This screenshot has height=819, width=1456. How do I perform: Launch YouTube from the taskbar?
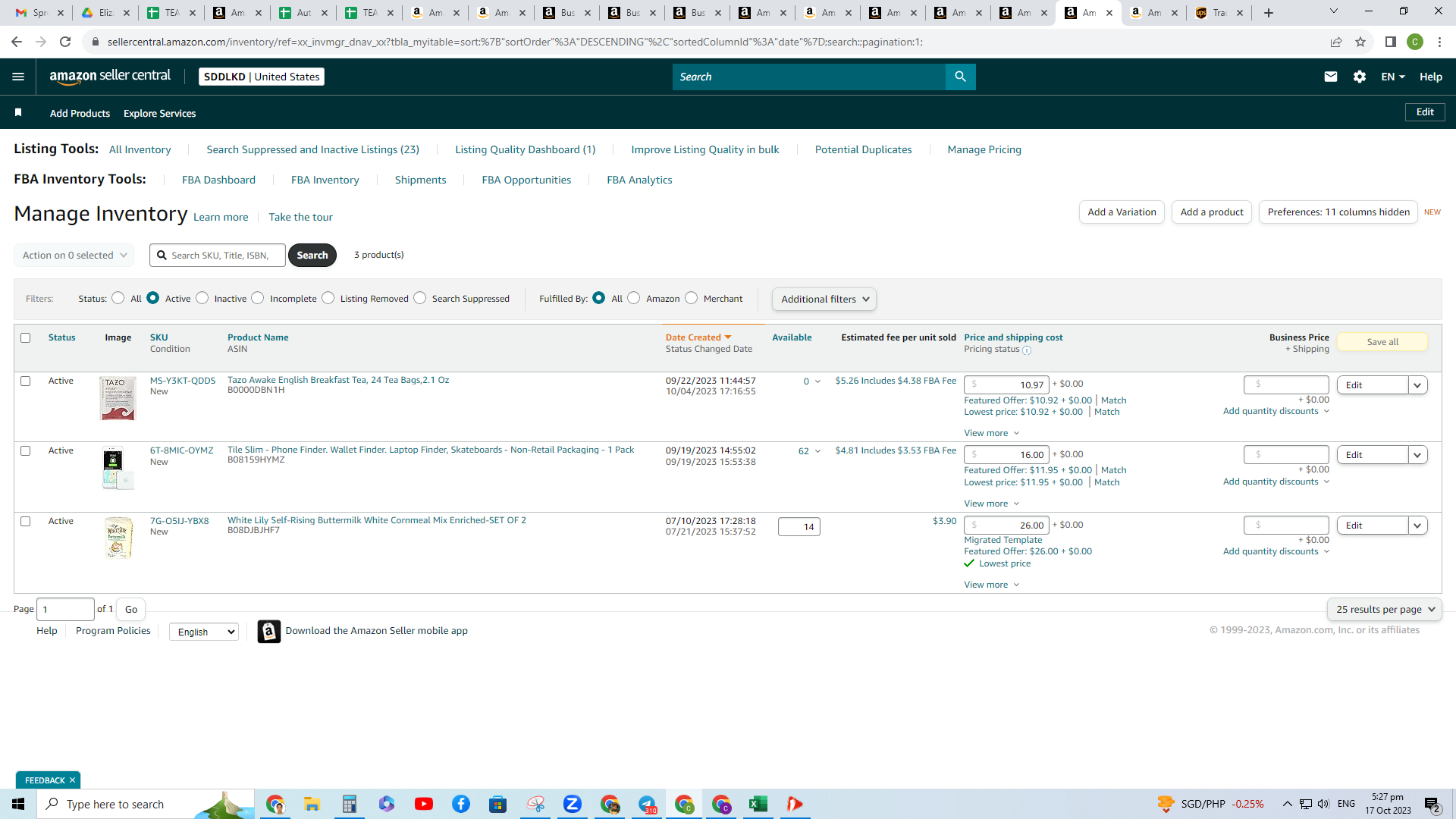click(424, 804)
